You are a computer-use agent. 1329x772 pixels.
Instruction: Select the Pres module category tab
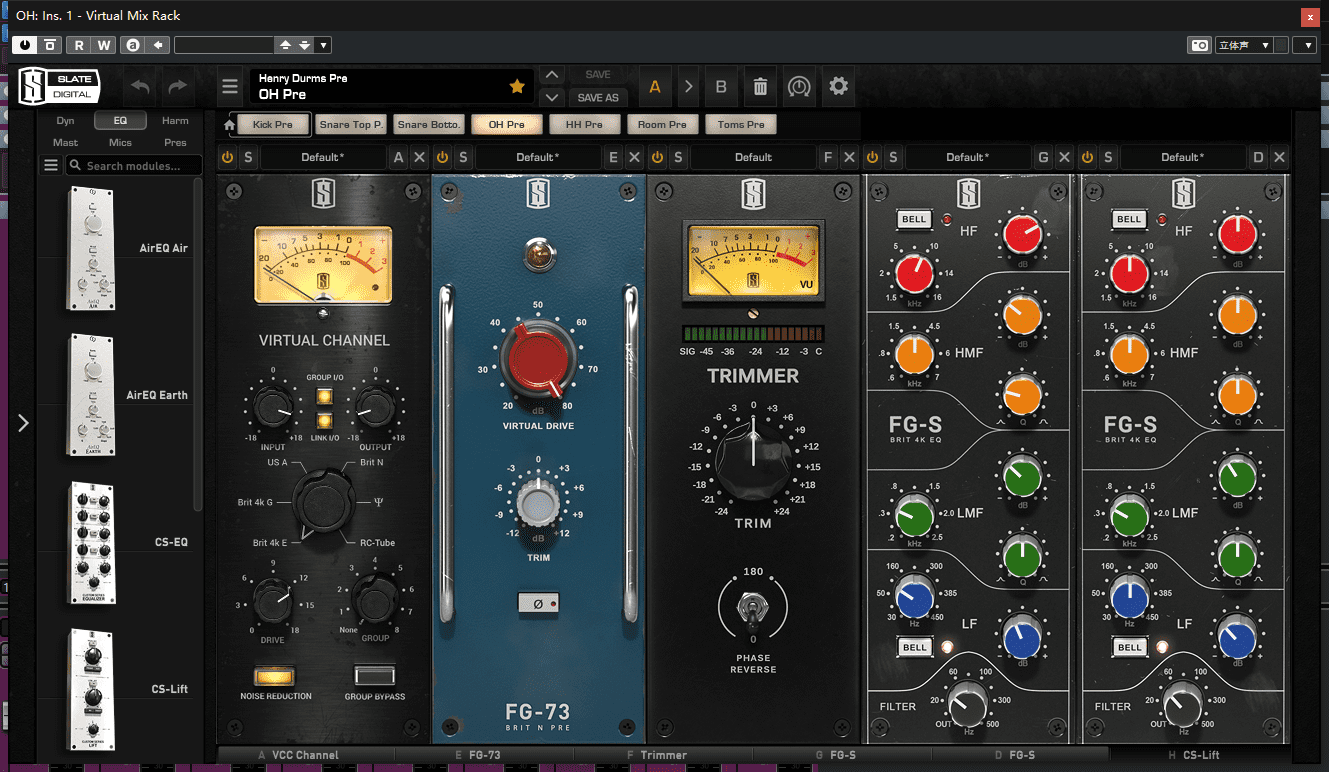click(175, 143)
